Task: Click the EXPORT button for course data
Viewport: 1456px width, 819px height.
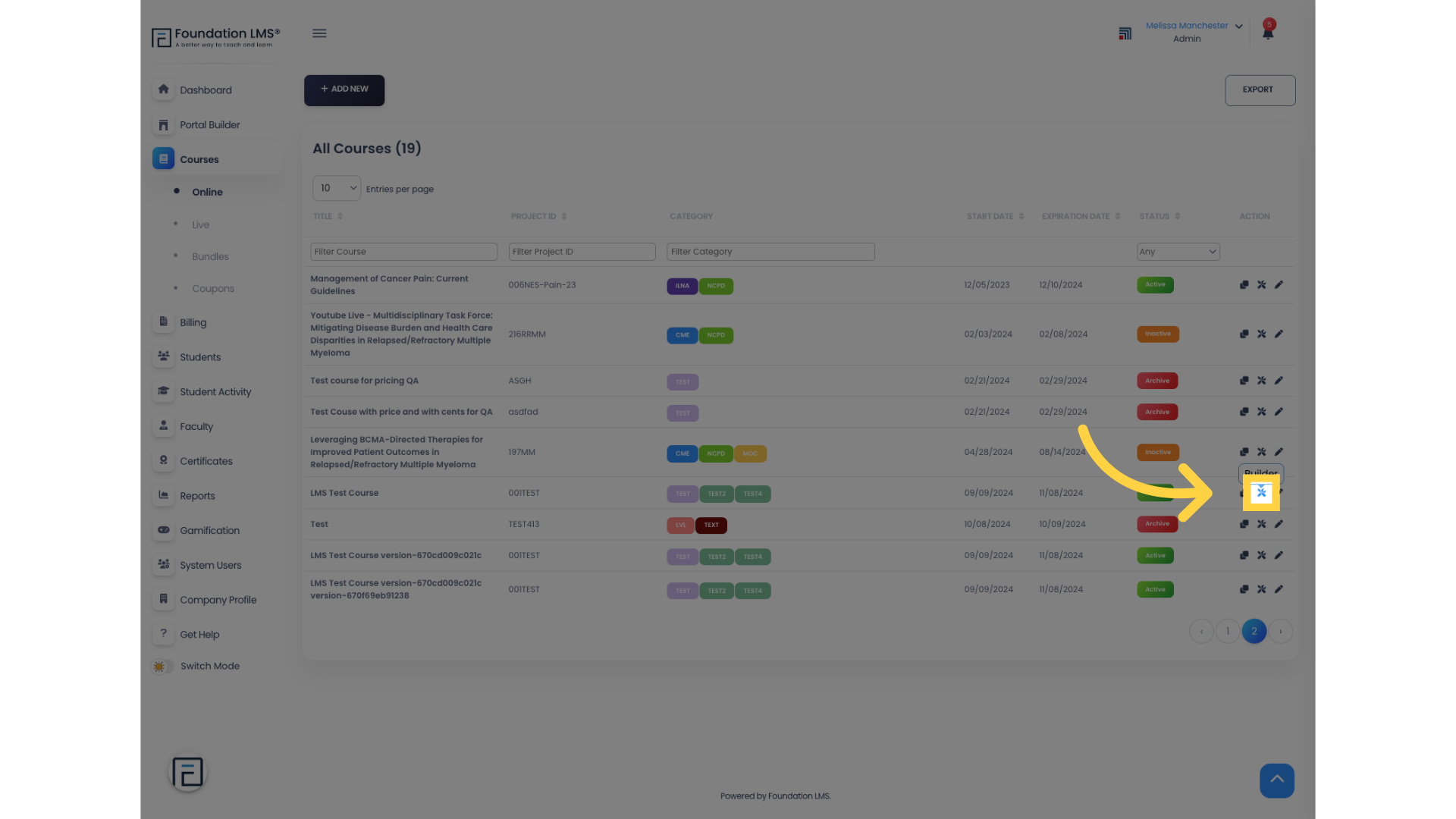Action: 1257,89
